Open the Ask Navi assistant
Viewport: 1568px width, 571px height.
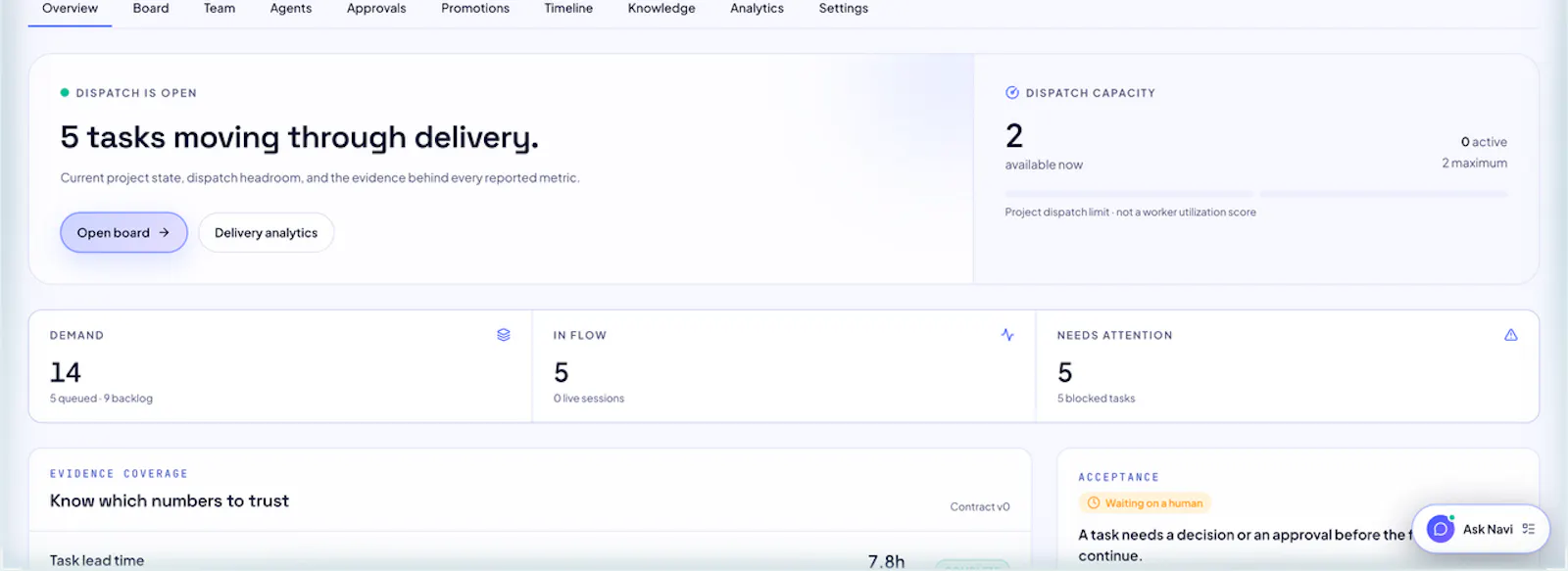(1481, 529)
